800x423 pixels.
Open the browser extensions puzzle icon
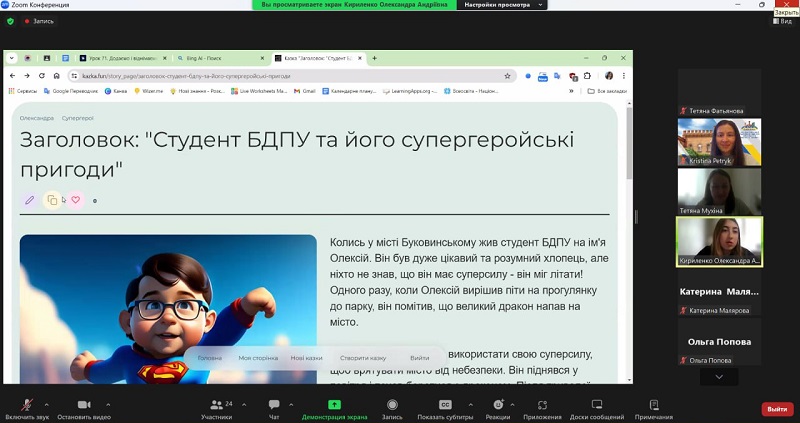pyautogui.click(x=587, y=76)
